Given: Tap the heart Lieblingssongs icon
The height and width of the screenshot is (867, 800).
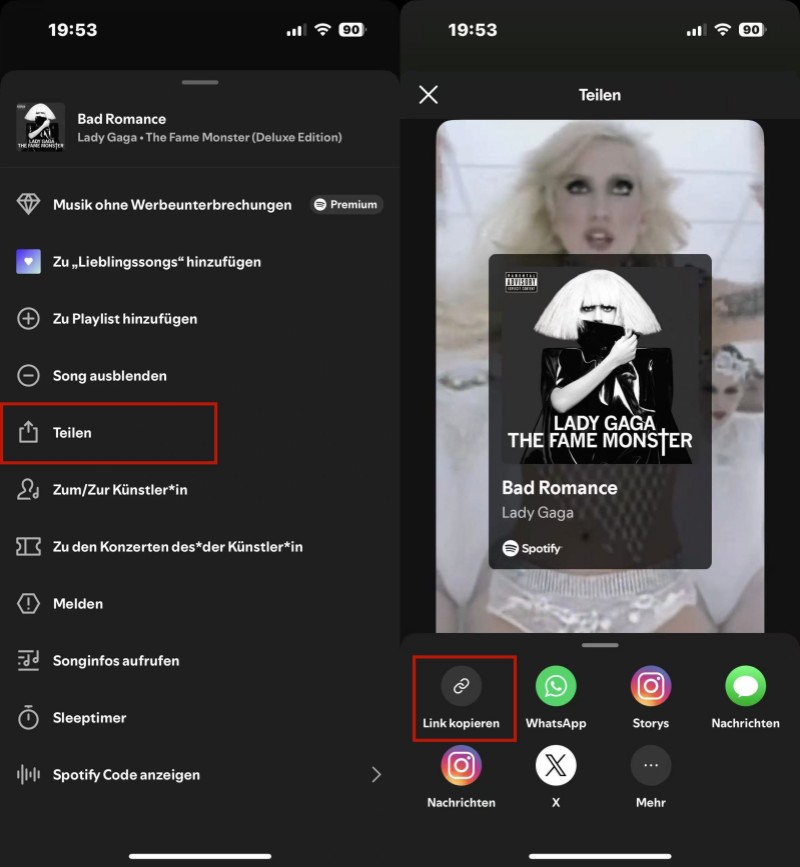Looking at the screenshot, I should point(28,262).
